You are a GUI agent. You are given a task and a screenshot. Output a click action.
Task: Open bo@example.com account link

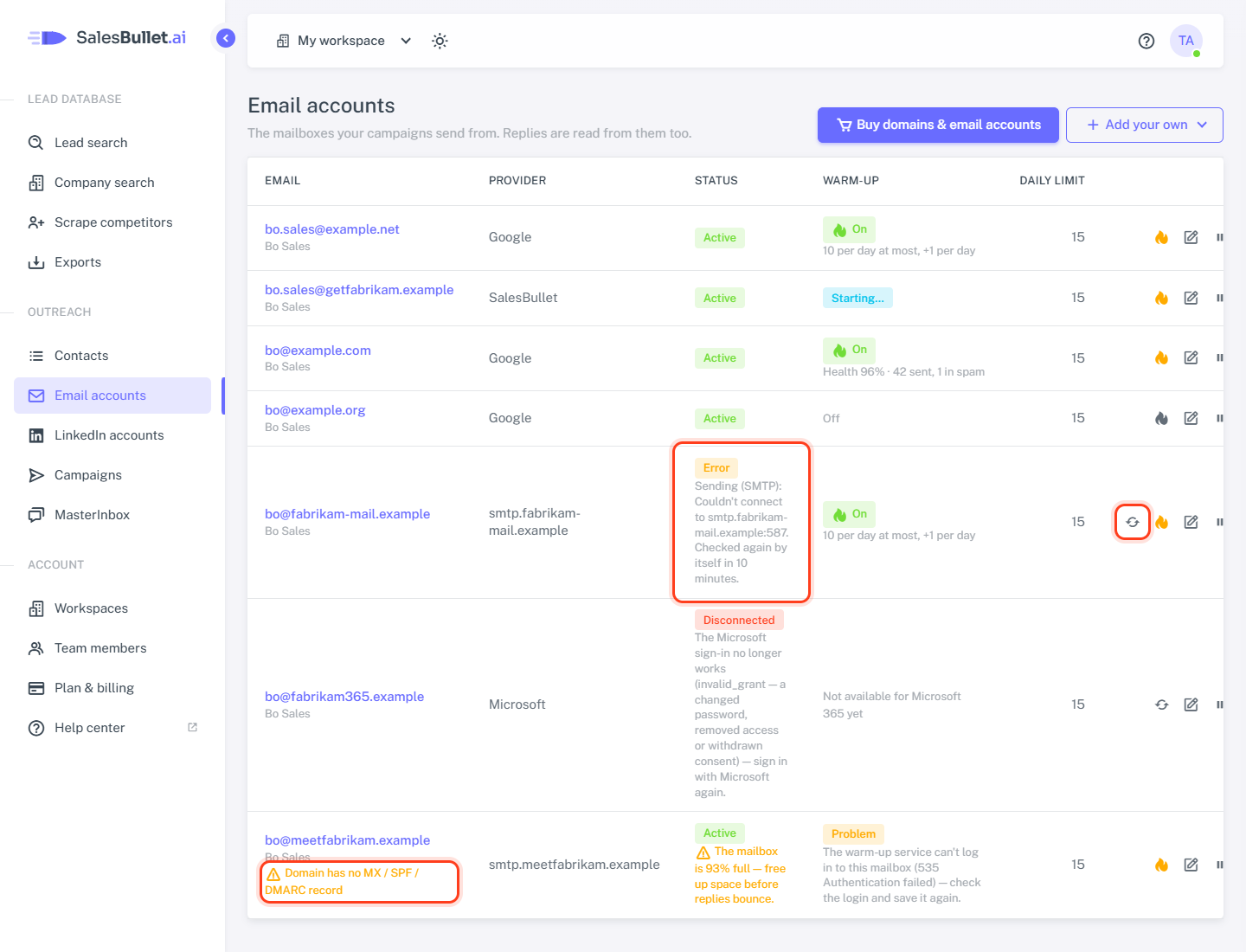[318, 351]
